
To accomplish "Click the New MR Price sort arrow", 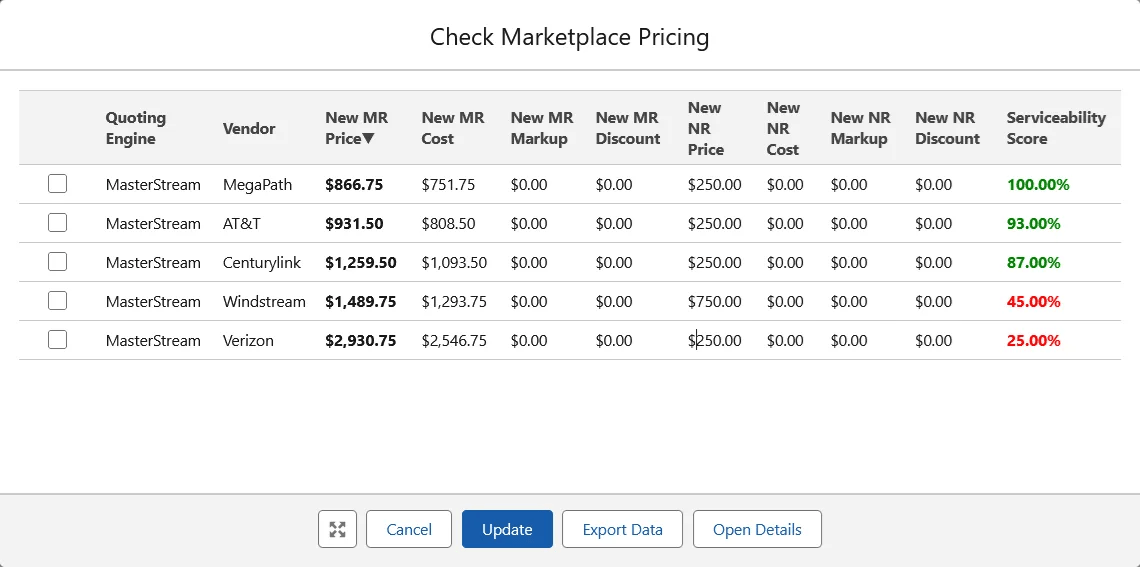I will (x=369, y=139).
